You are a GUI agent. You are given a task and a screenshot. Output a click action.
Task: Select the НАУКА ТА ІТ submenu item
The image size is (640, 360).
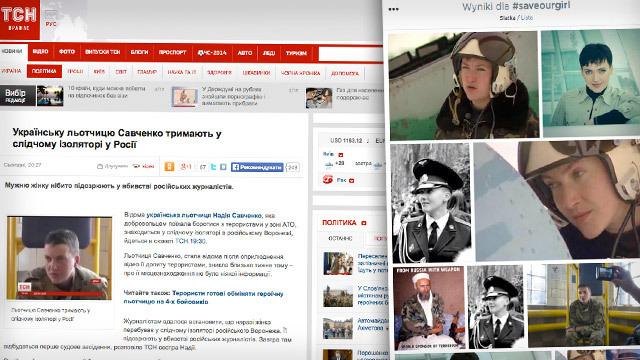[x=182, y=72]
